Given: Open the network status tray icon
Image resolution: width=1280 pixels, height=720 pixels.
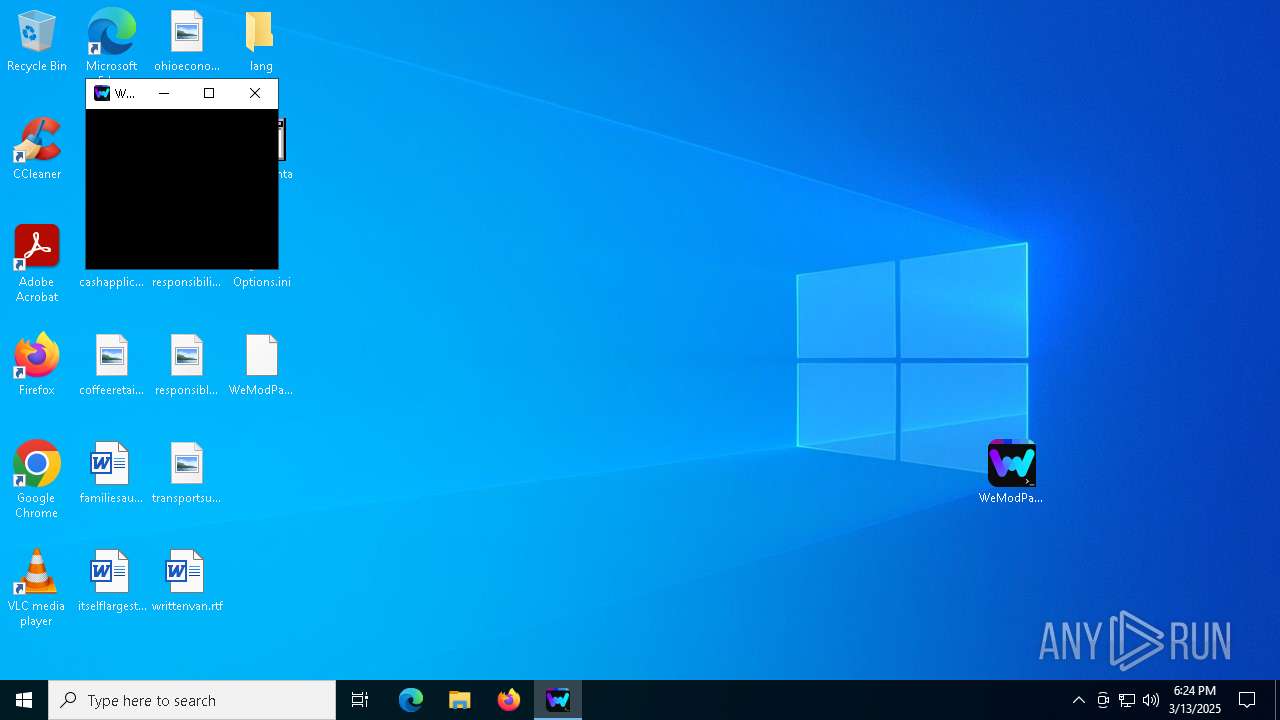Looking at the screenshot, I should coord(1127,700).
